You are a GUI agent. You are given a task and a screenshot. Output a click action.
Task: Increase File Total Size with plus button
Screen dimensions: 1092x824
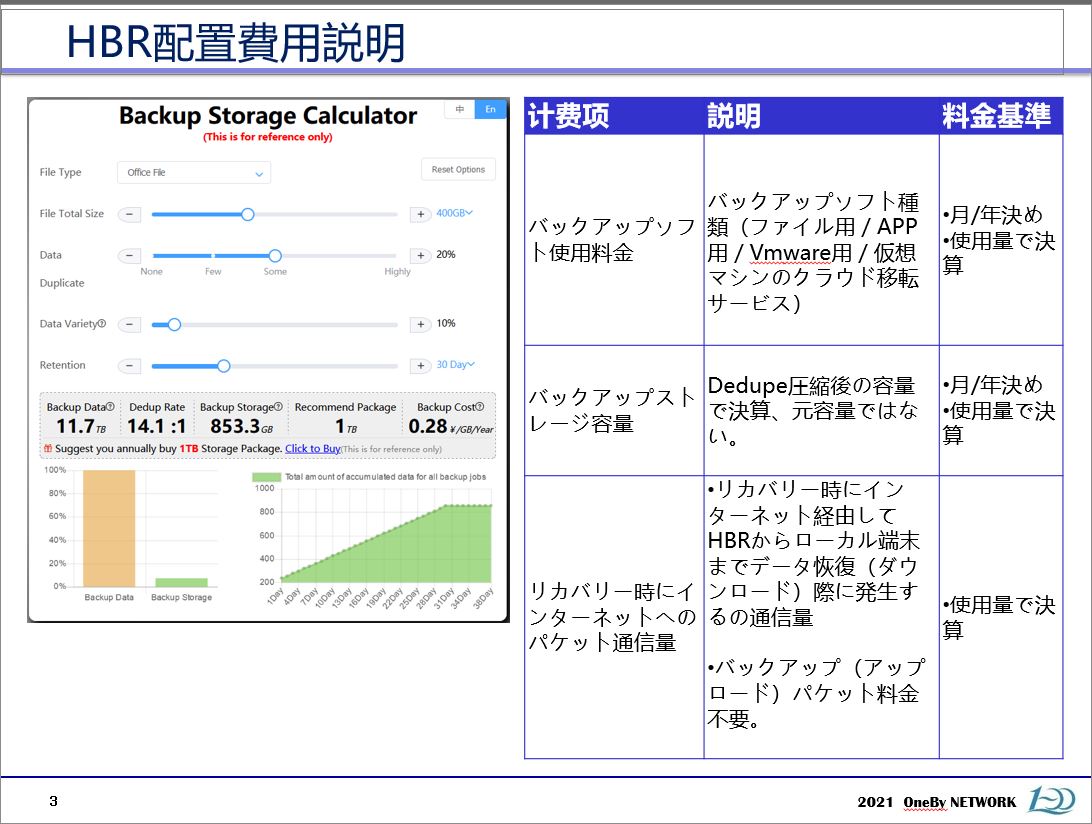tap(421, 215)
